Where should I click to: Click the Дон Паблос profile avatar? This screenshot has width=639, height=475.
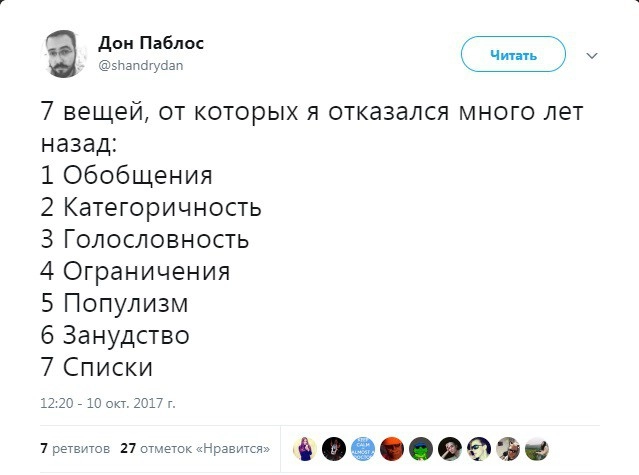[x=64, y=54]
